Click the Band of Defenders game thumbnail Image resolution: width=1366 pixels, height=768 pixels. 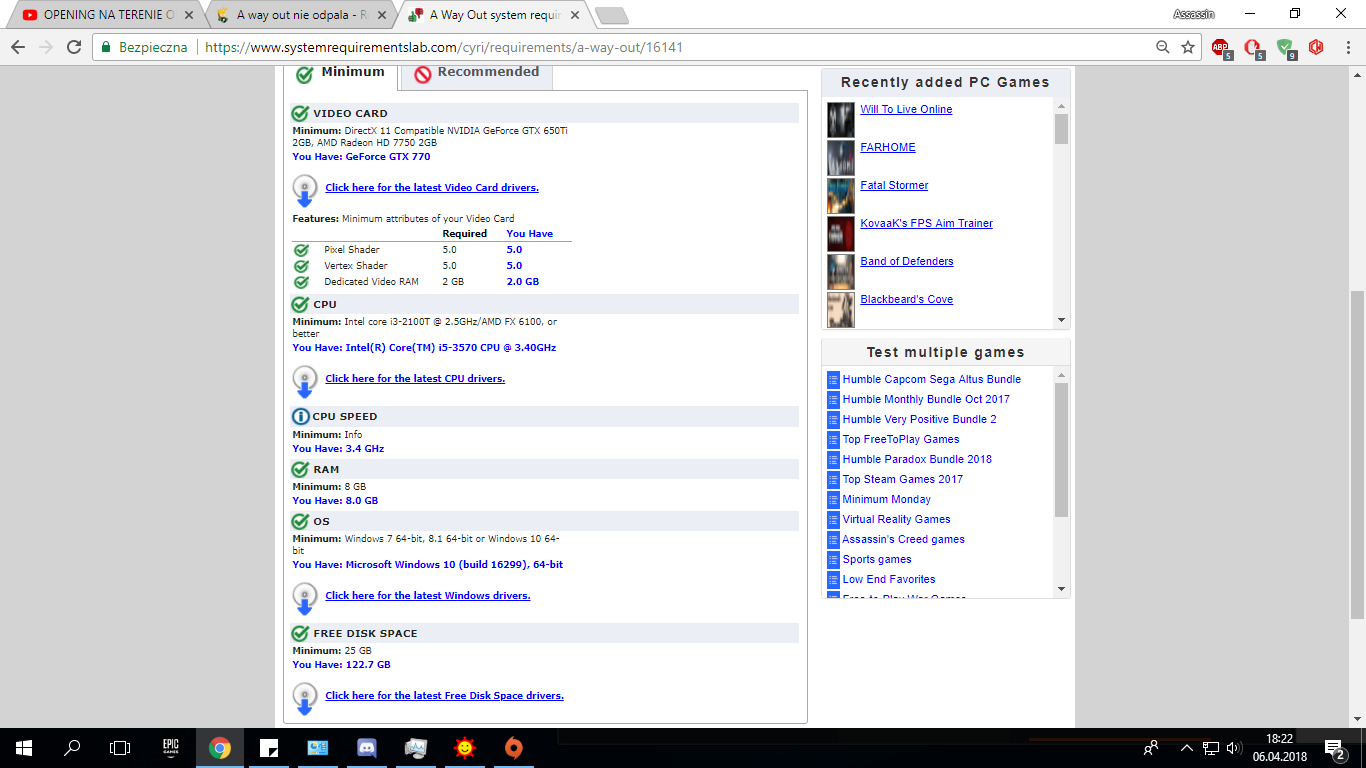point(841,272)
